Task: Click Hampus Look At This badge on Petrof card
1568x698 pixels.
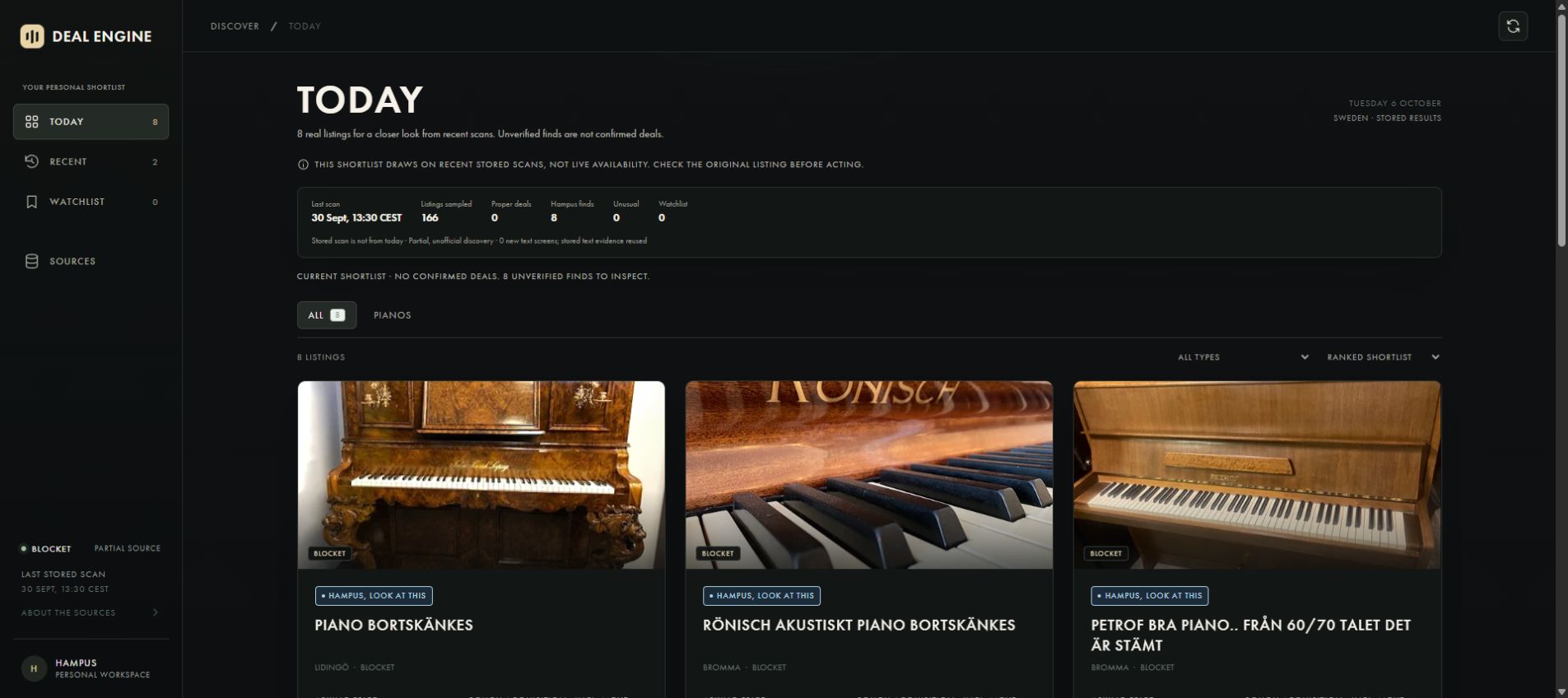Action: 1150,595
